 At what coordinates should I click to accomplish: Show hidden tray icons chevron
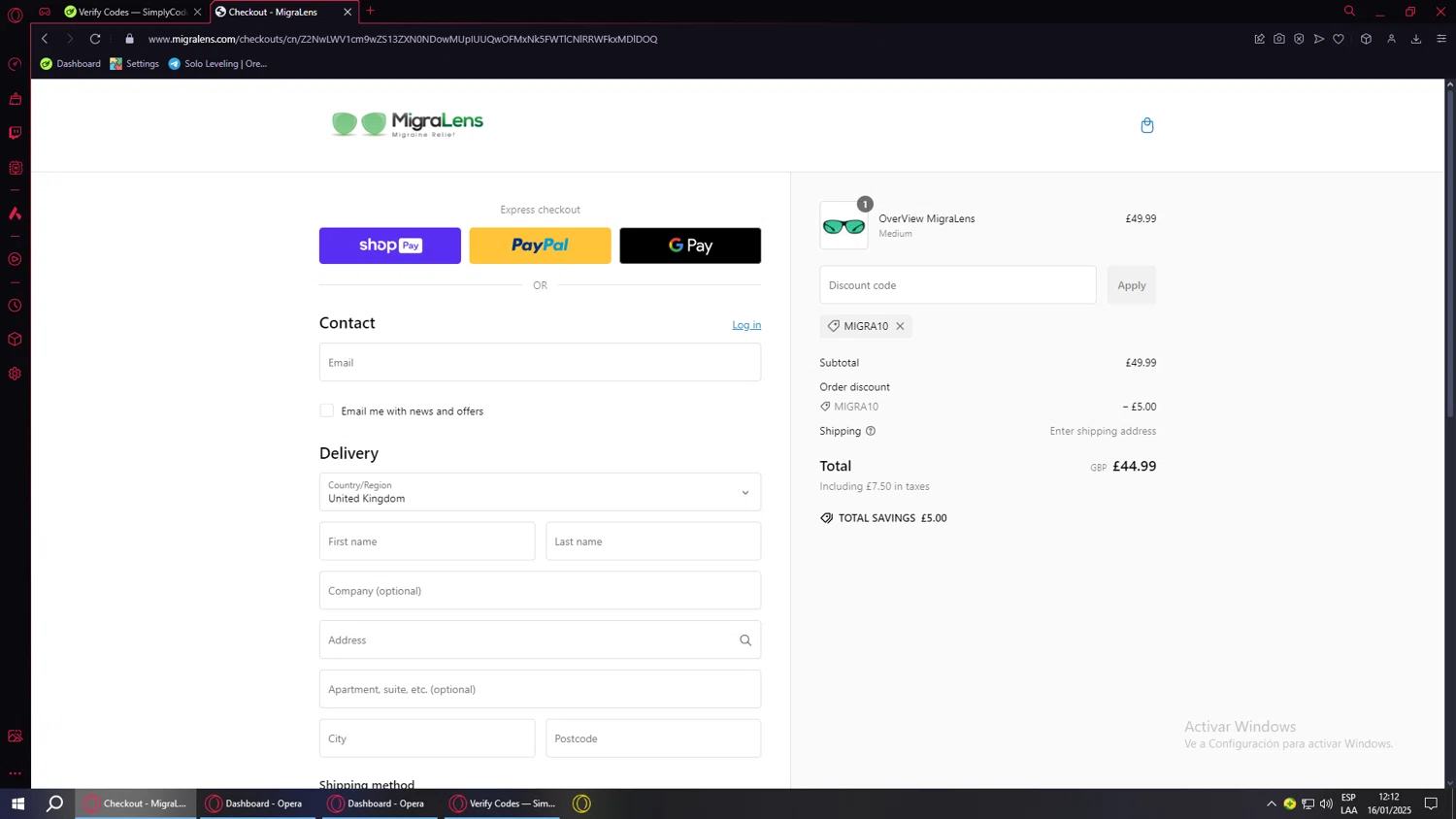point(1272,803)
